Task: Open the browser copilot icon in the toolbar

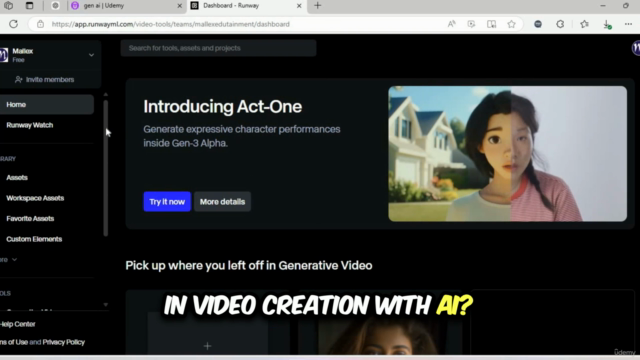Action: (x=538, y=24)
